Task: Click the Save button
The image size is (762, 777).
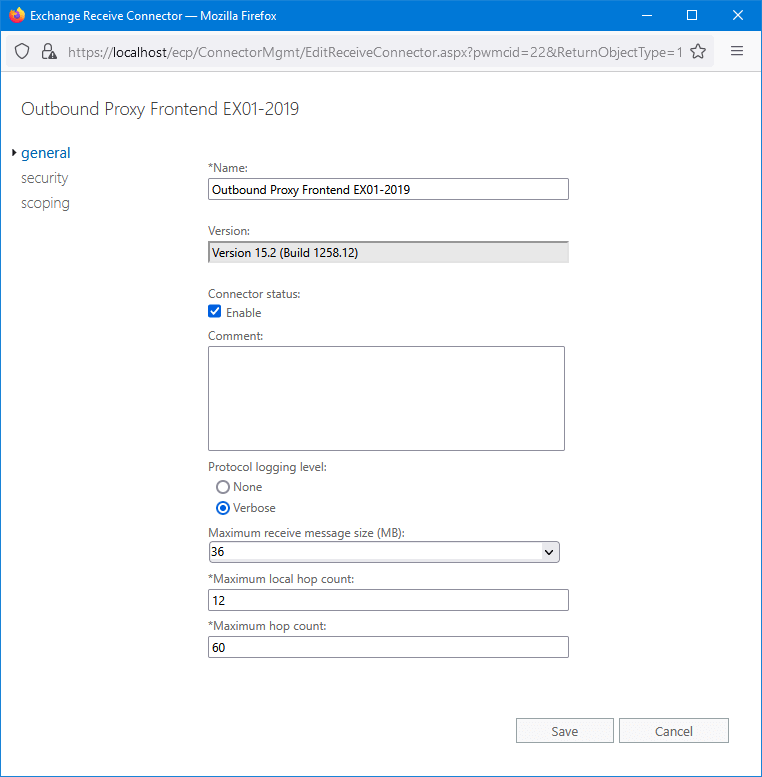Action: (x=564, y=731)
